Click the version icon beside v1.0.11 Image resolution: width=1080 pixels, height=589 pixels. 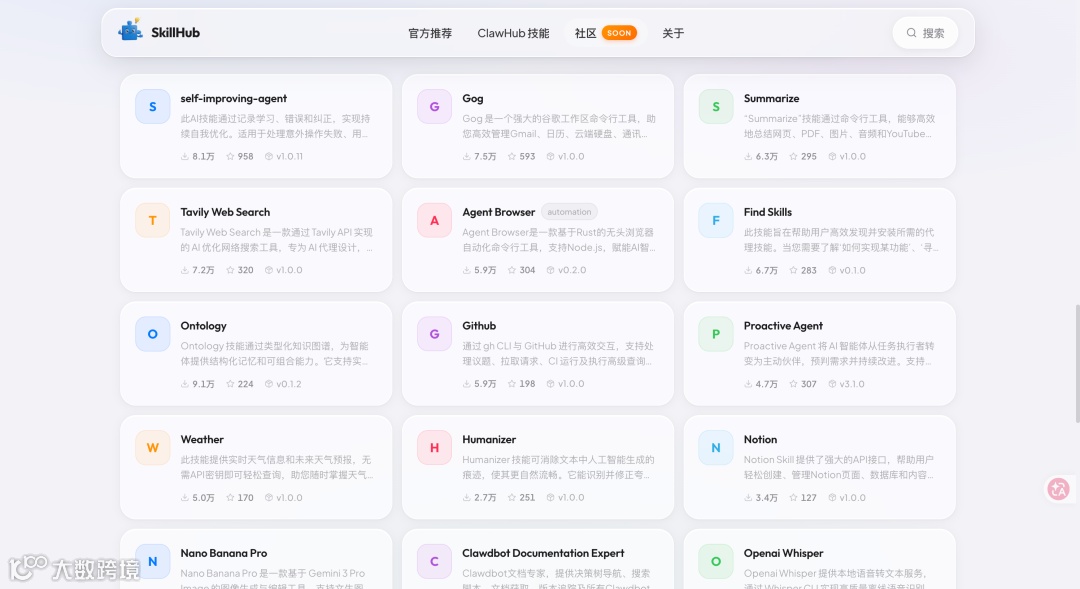[x=269, y=156]
